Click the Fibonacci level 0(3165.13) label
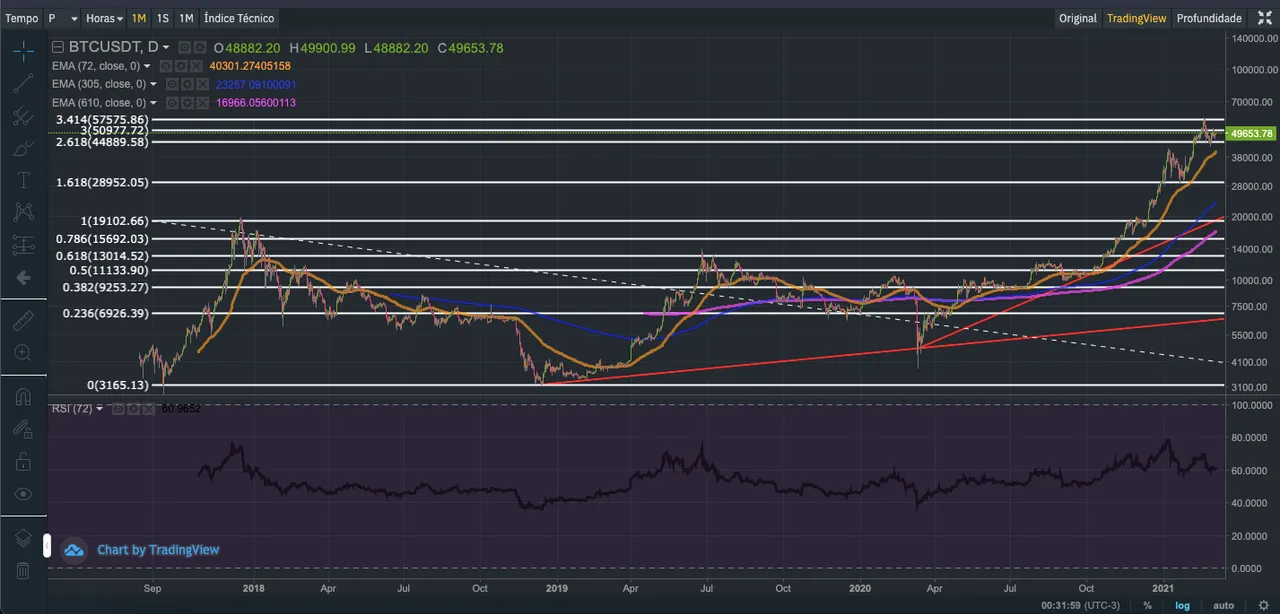 click(117, 385)
